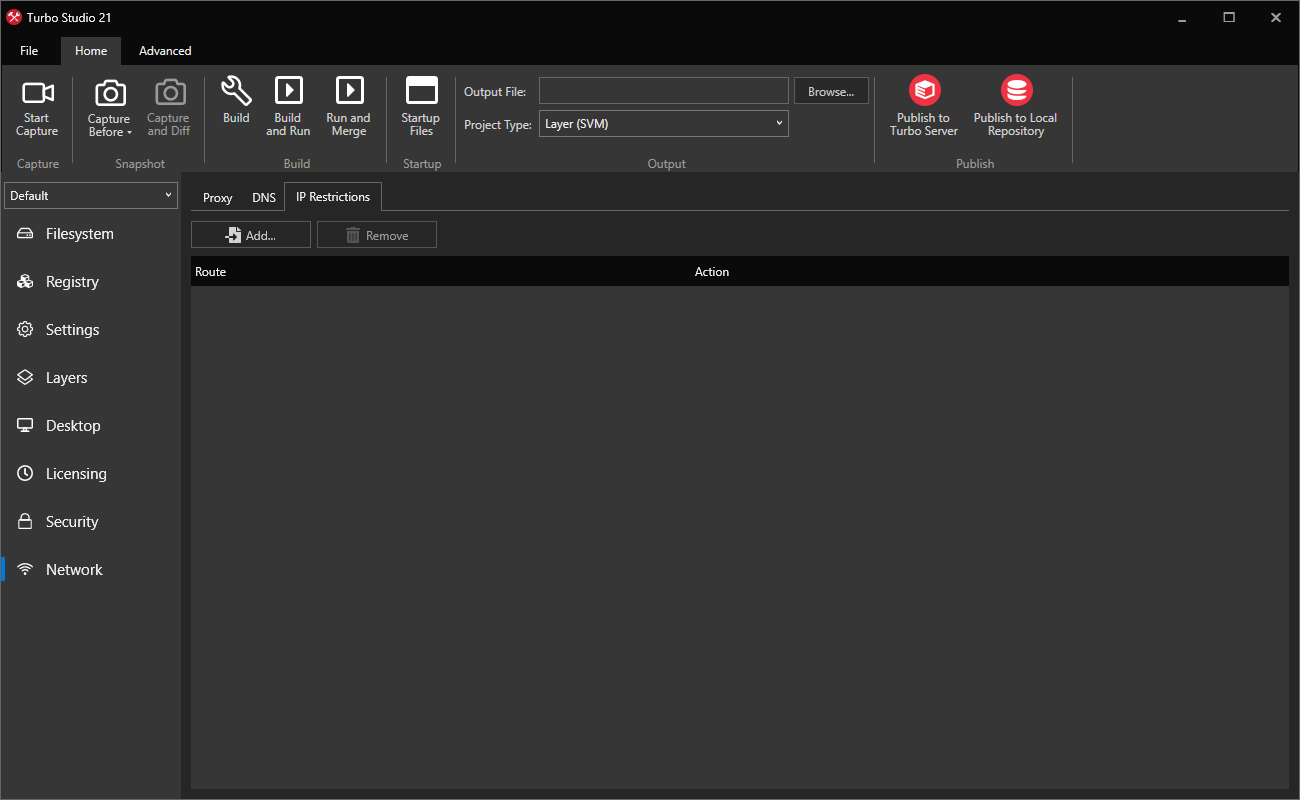This screenshot has width=1300, height=800.
Task: Select the Start Capture tool
Action: tap(37, 105)
